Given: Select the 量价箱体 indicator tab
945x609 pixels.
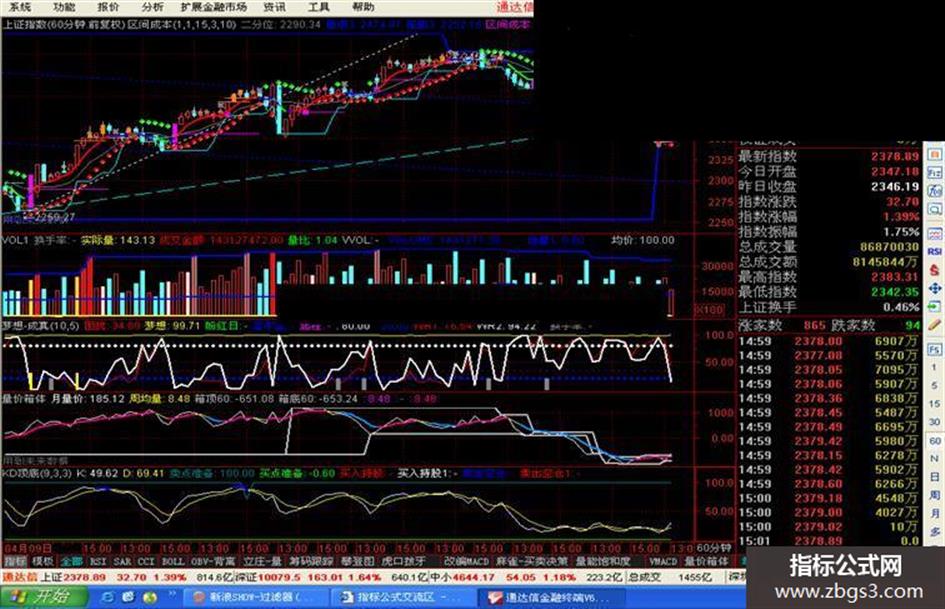Looking at the screenshot, I should pos(706,561).
